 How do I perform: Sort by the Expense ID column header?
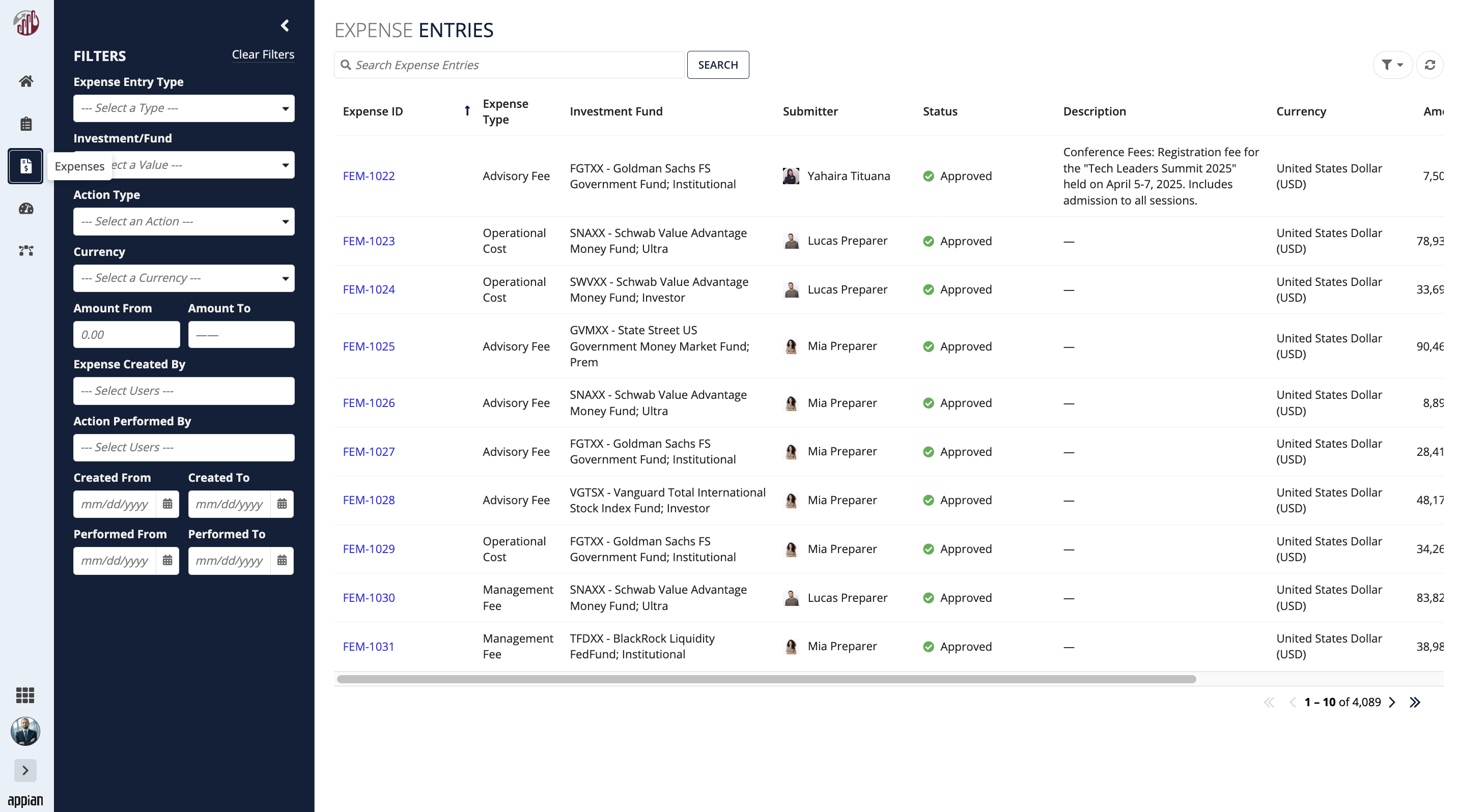[x=373, y=111]
